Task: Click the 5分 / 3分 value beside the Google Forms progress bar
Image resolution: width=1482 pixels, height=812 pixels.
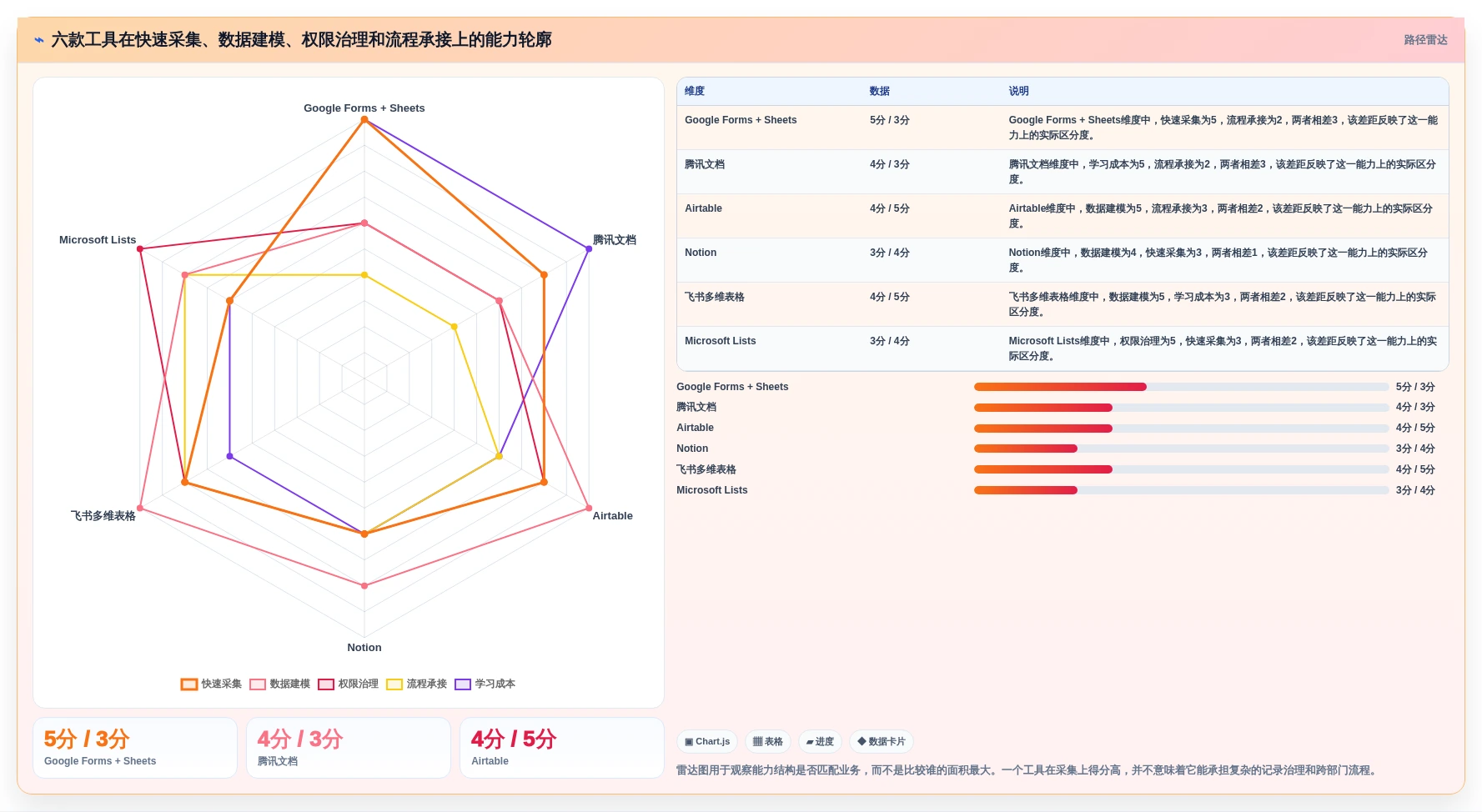Action: pyautogui.click(x=1415, y=387)
